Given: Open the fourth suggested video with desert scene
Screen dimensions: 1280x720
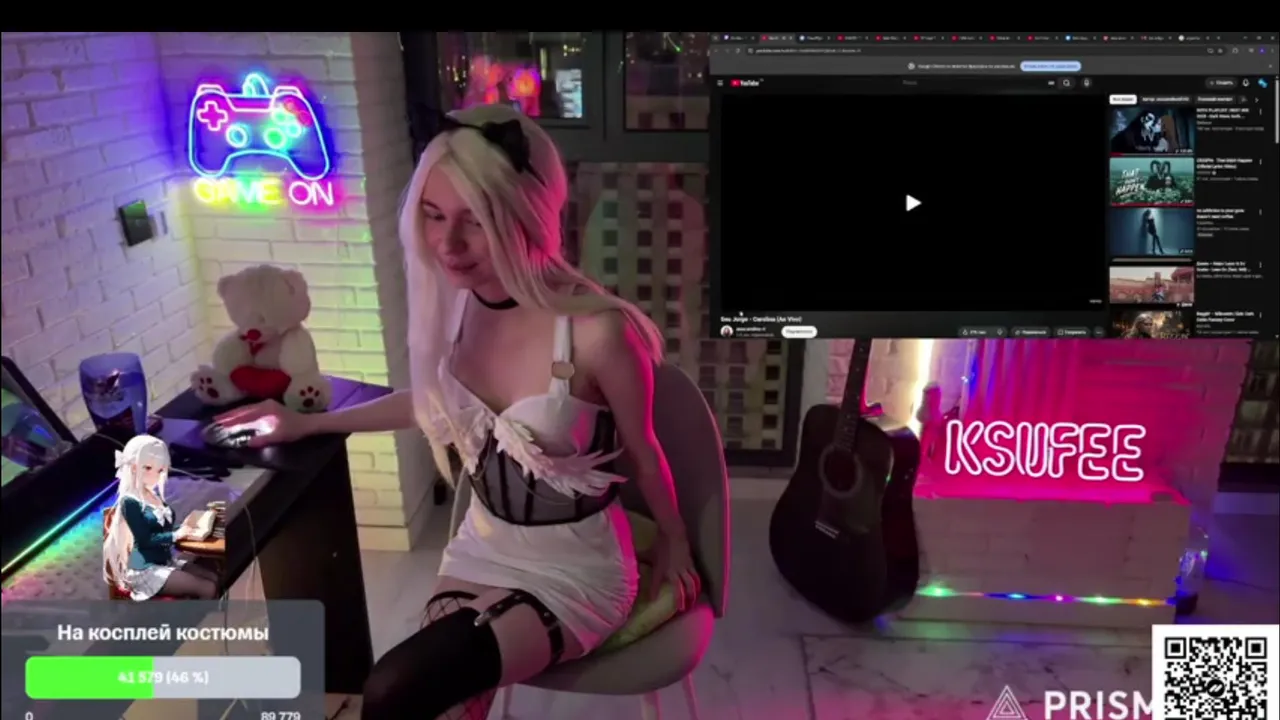Looking at the screenshot, I should pos(1151,283).
